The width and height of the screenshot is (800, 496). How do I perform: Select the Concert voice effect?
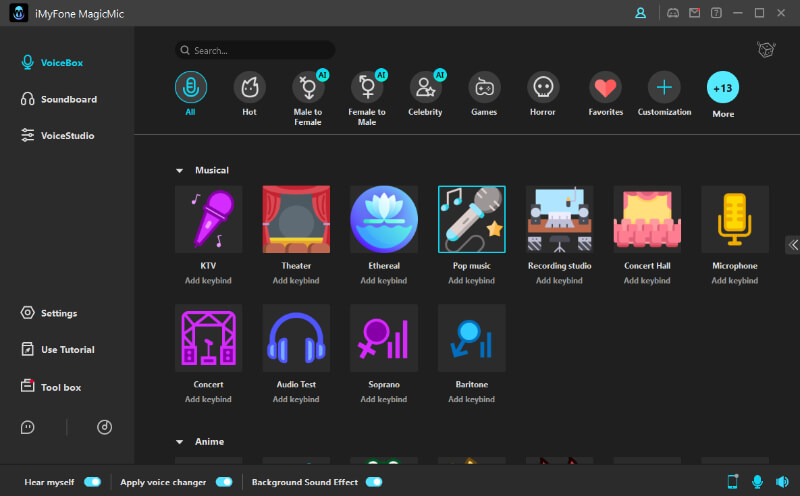208,338
